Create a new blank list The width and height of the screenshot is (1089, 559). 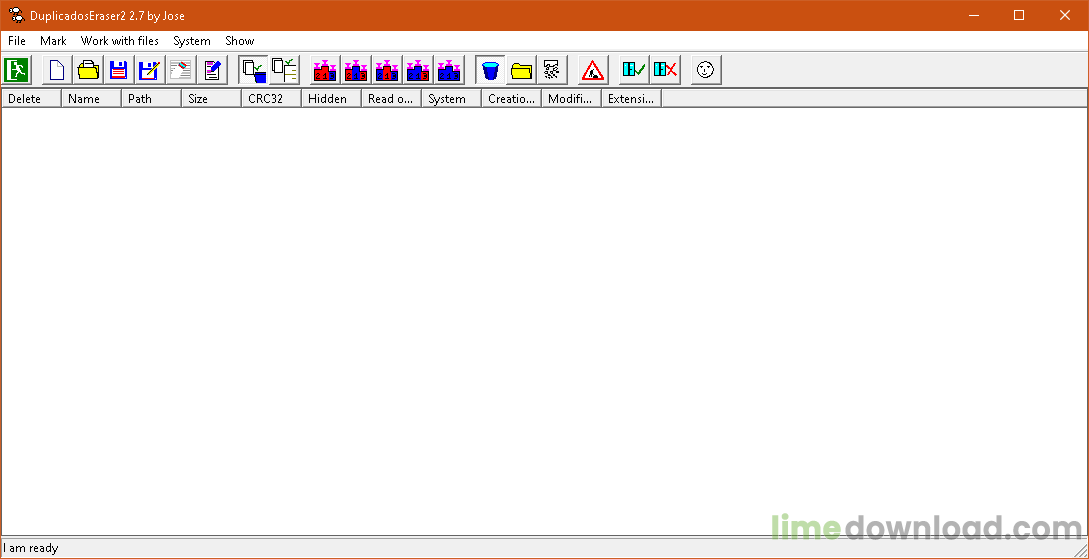(57, 70)
